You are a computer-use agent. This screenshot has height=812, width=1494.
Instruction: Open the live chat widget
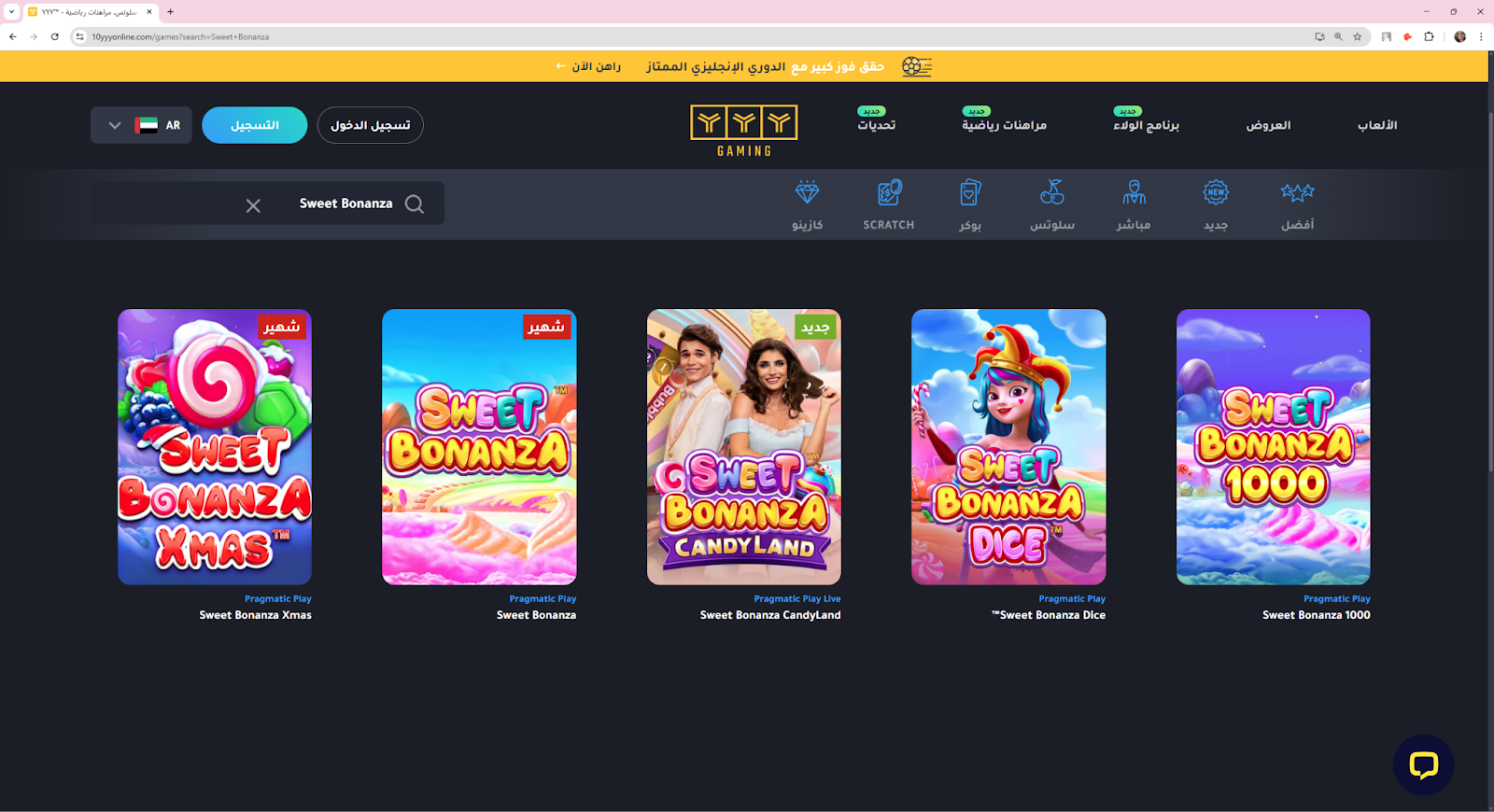coord(1423,765)
